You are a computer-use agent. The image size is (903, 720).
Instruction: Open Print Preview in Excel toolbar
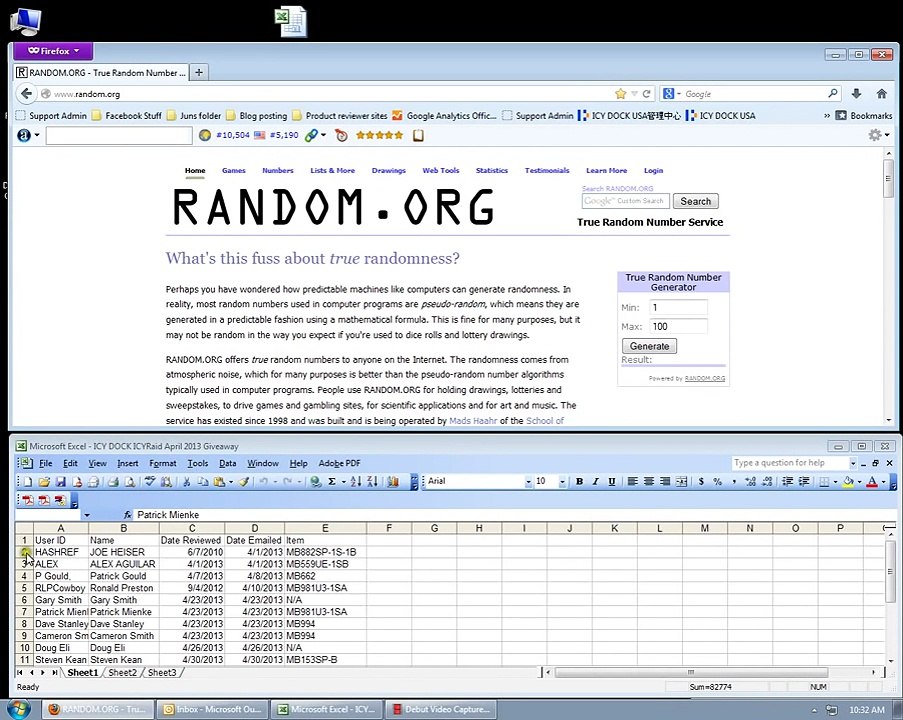(x=129, y=482)
